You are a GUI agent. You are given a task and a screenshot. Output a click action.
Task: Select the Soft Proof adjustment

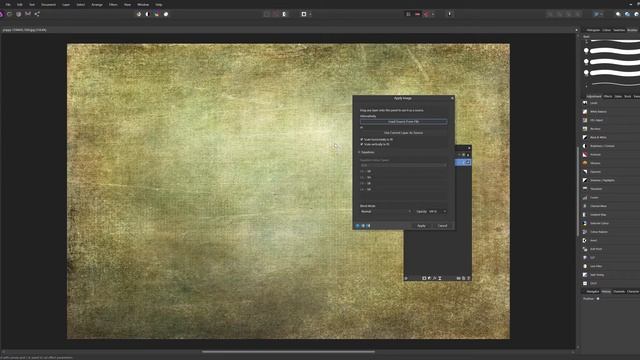[x=596, y=249]
